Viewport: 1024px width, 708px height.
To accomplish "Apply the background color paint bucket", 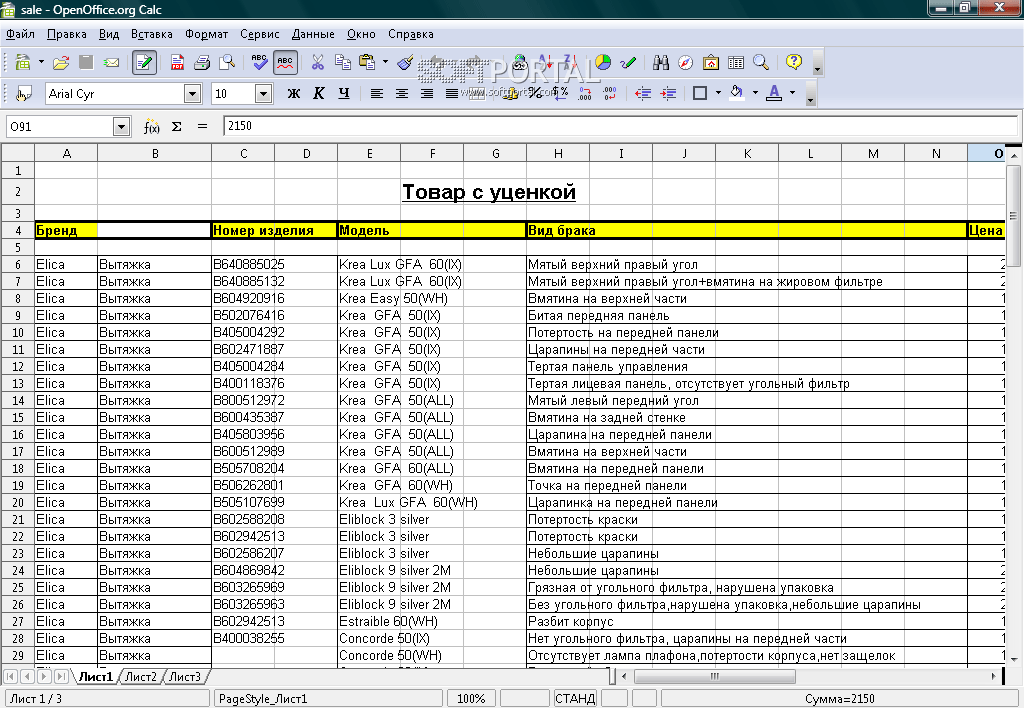I will (737, 93).
